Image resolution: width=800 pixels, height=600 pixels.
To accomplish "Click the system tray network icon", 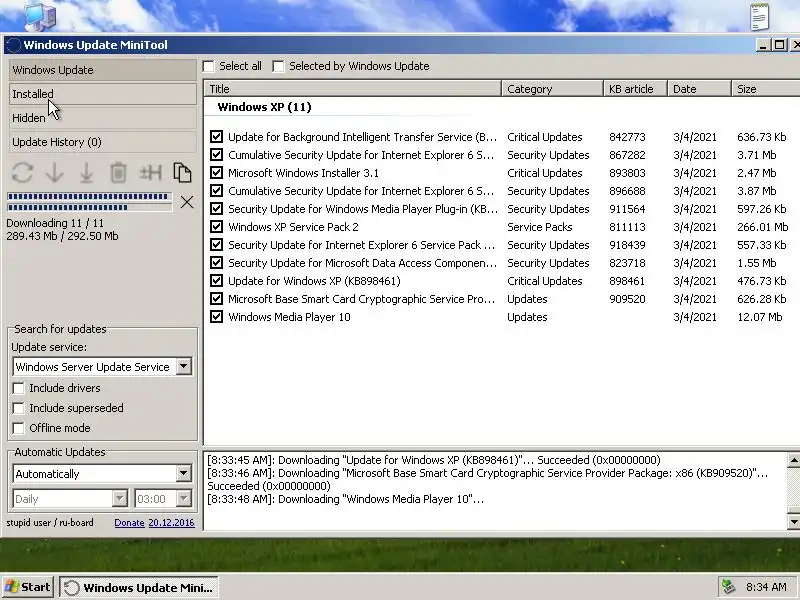I will point(729,587).
